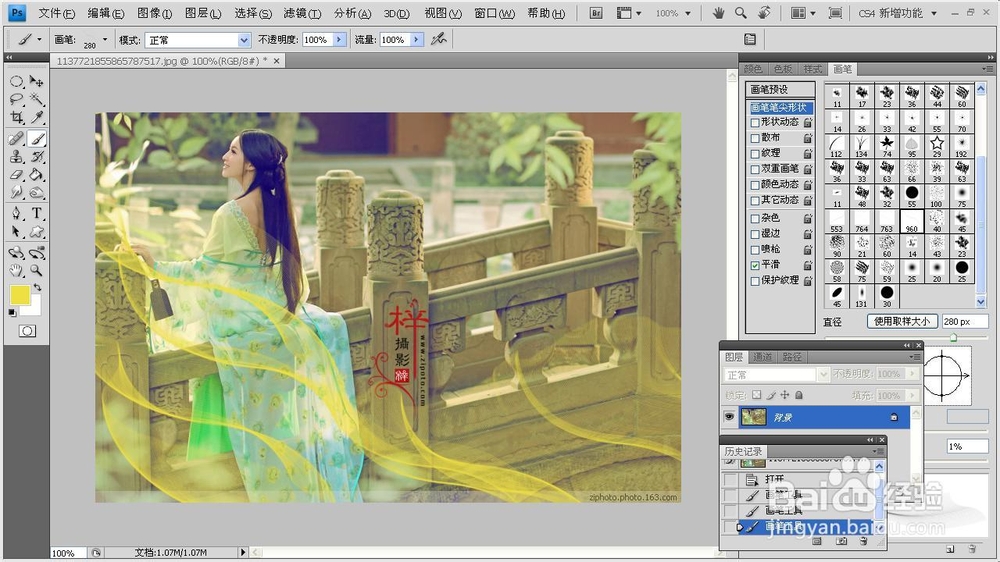Adjust the brush Diameter slider handle
The image size is (1000, 562).
[x=953, y=337]
